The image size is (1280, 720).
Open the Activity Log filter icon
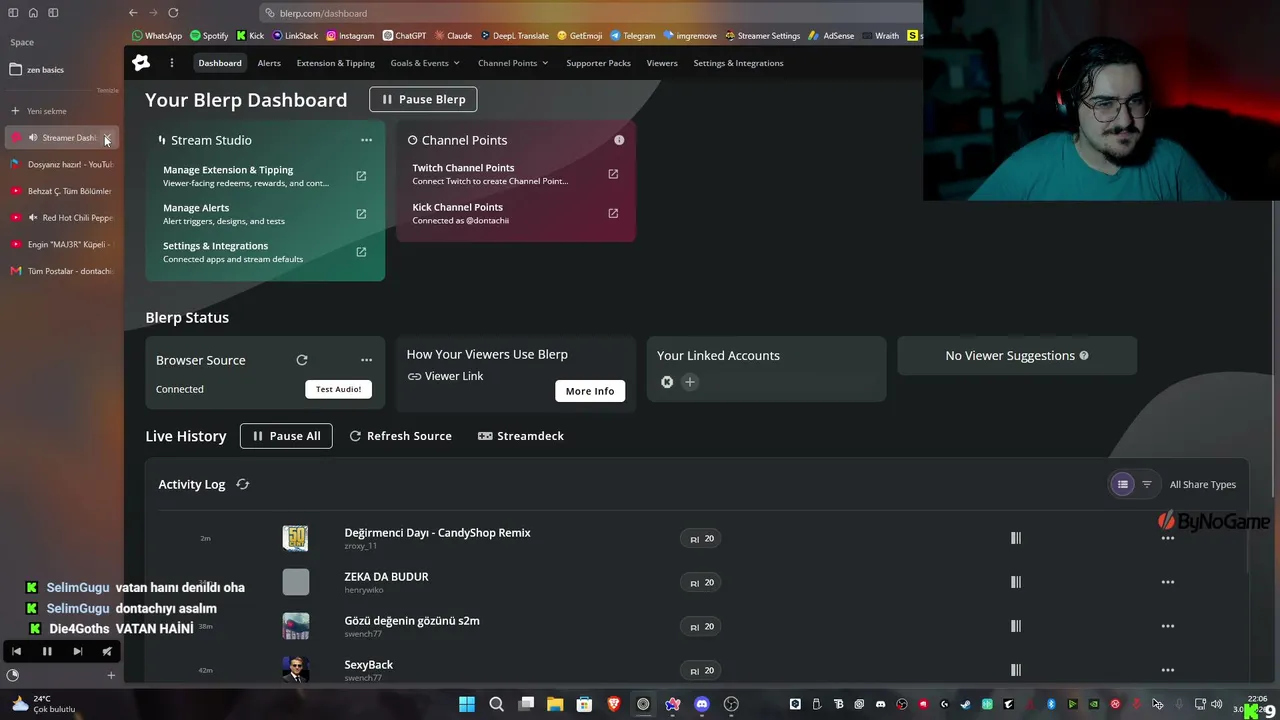pyautogui.click(x=1147, y=484)
